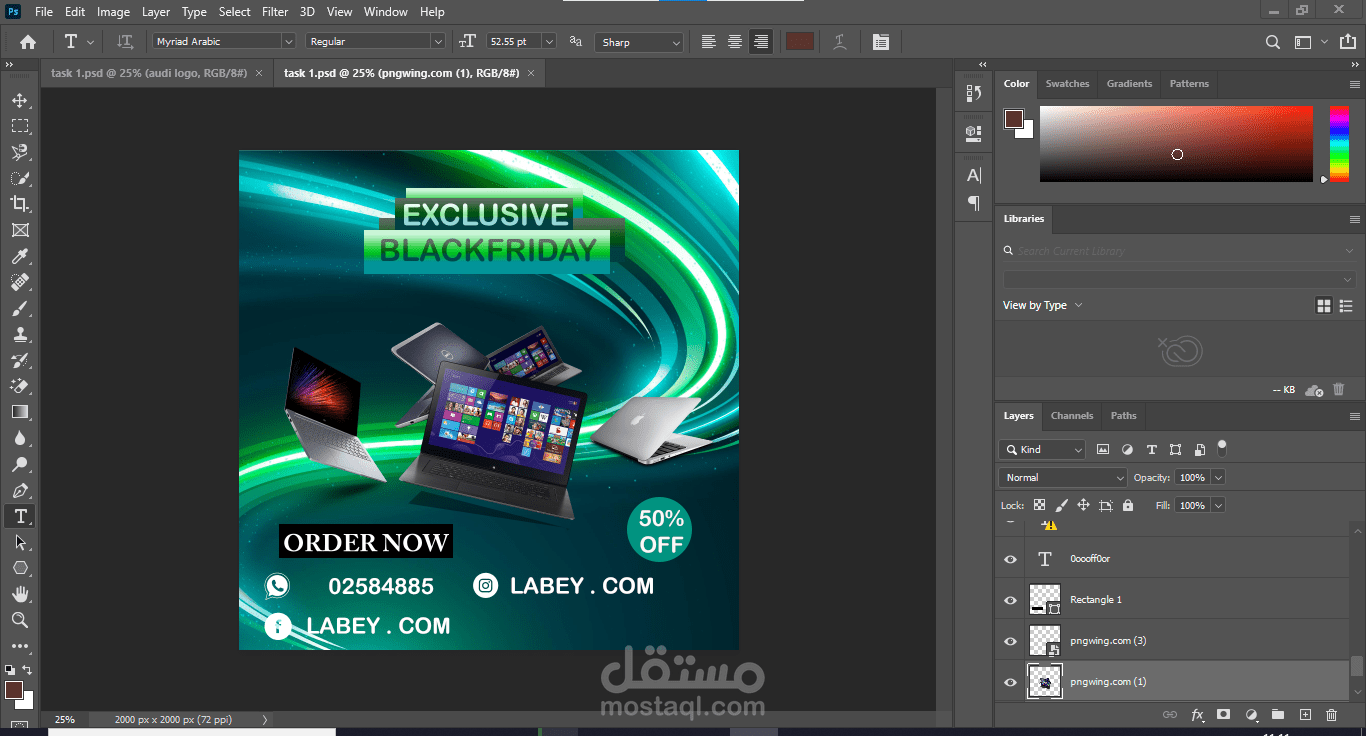Select the Hand tool

(x=19, y=594)
